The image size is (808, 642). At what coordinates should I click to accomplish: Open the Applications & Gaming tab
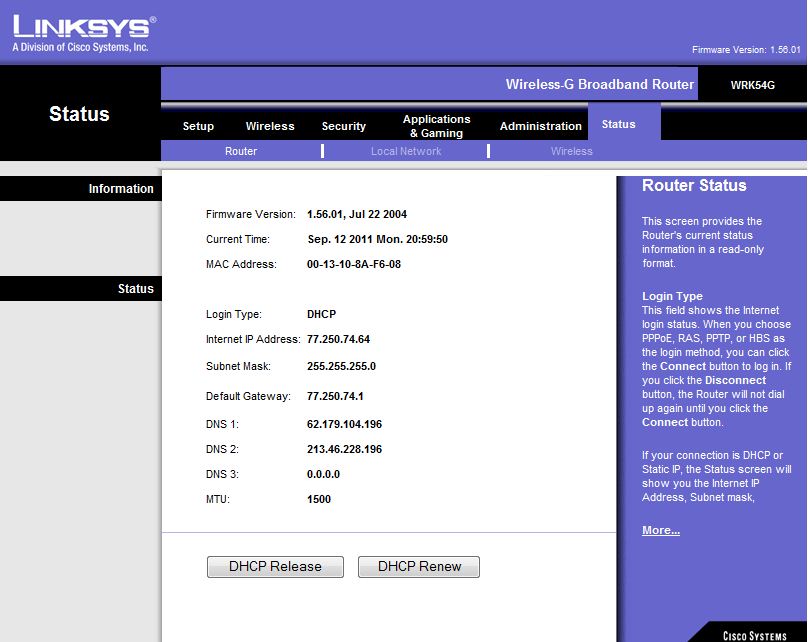point(436,126)
